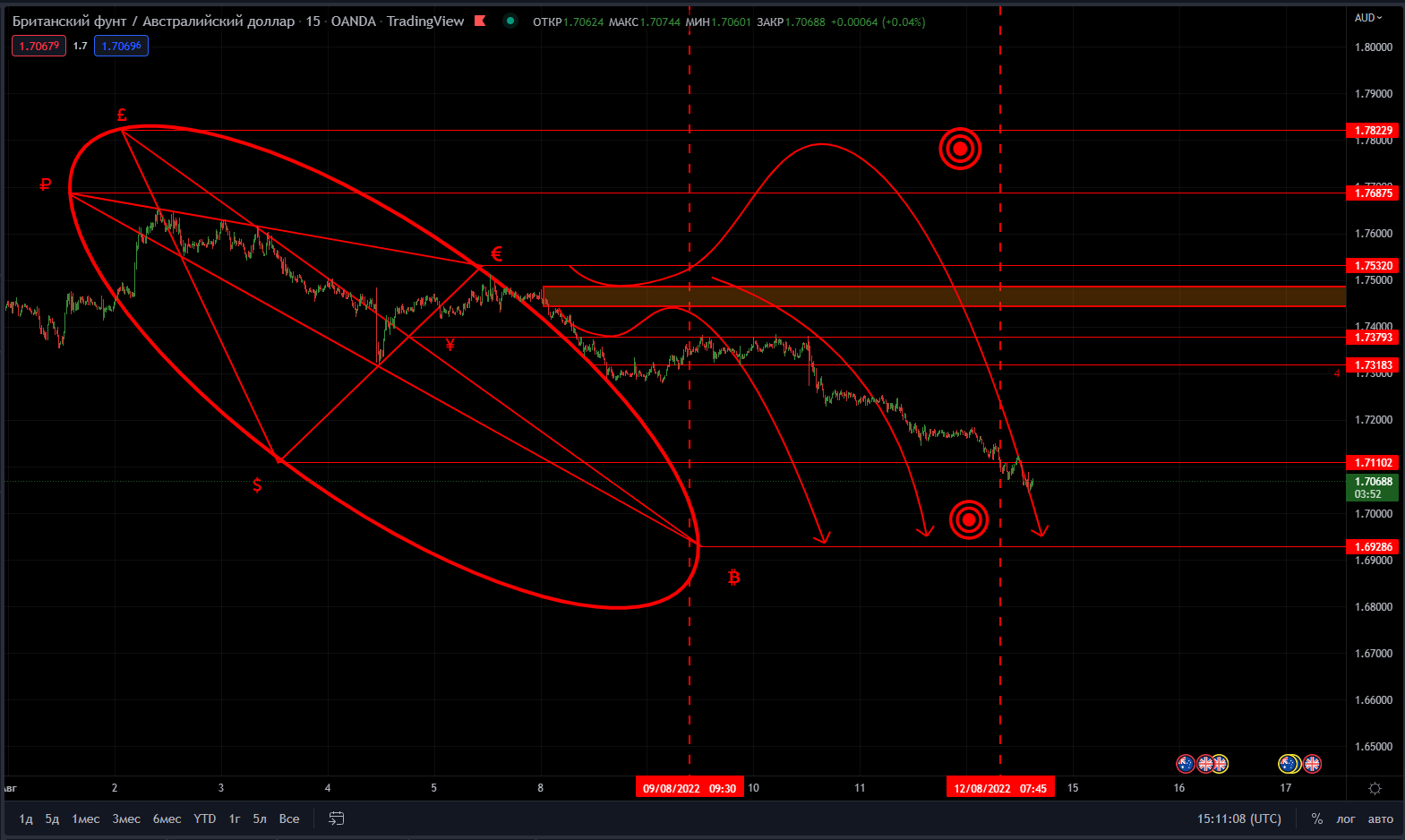
Task: Click the 09/08/2022 09:30 date marker
Action: point(690,788)
